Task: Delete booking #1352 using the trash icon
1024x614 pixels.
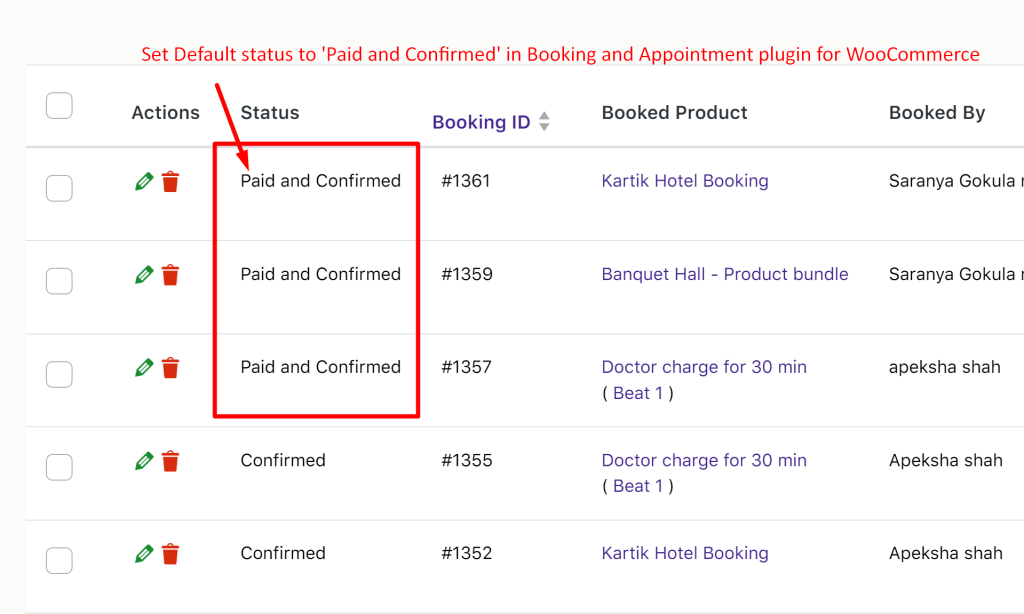Action: [170, 554]
